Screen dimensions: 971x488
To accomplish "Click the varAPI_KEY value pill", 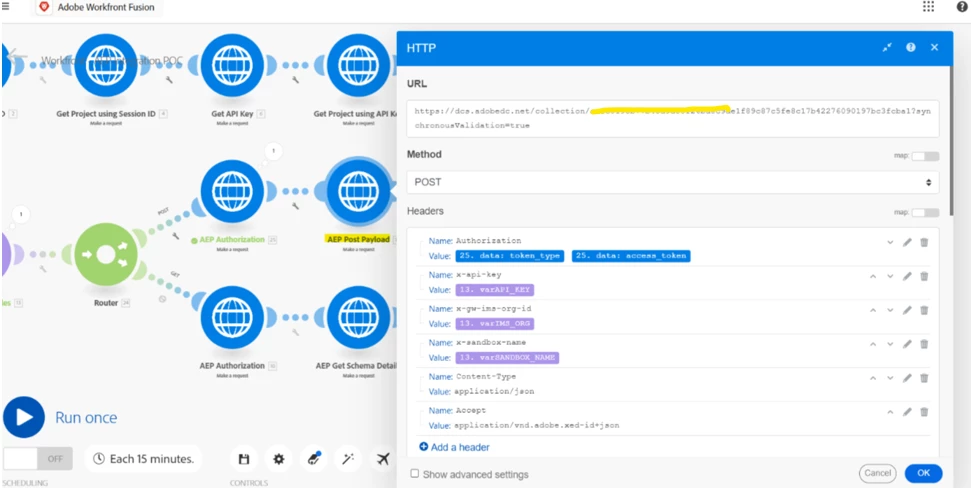I will (x=494, y=290).
